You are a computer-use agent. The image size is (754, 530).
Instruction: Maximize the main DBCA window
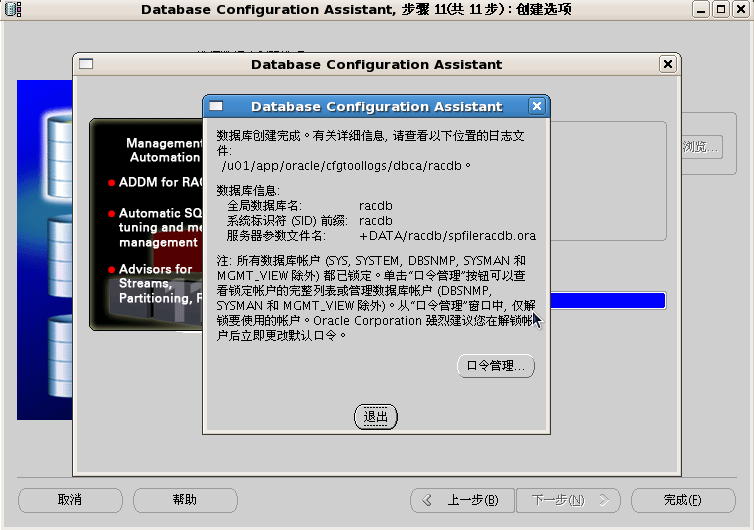pyautogui.click(x=721, y=9)
